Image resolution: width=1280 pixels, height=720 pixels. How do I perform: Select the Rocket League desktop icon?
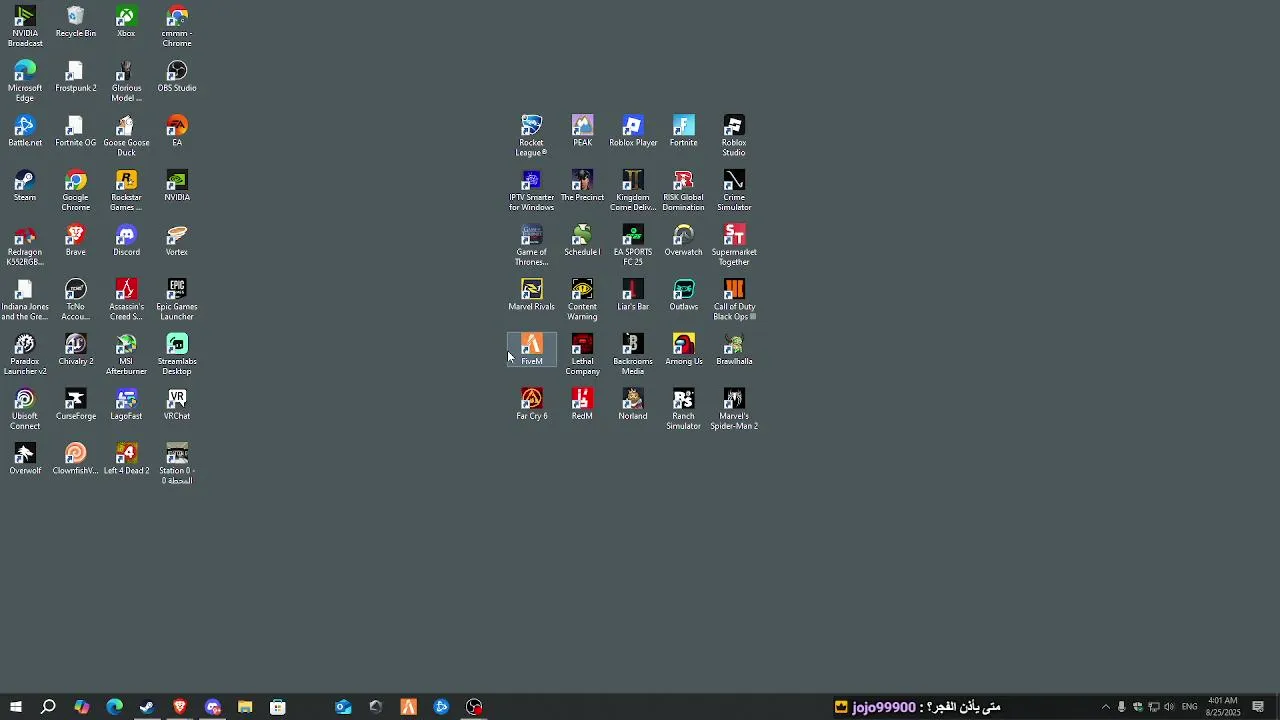531,136
